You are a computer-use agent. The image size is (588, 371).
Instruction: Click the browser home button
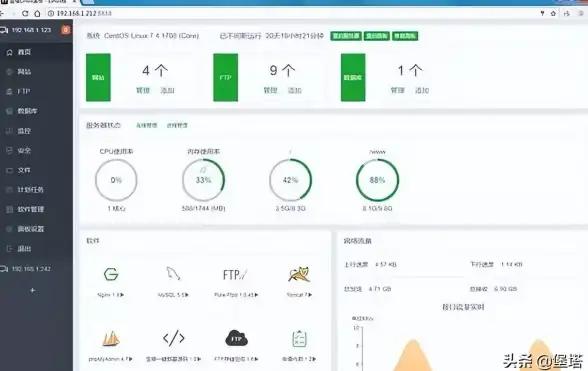click(x=37, y=14)
